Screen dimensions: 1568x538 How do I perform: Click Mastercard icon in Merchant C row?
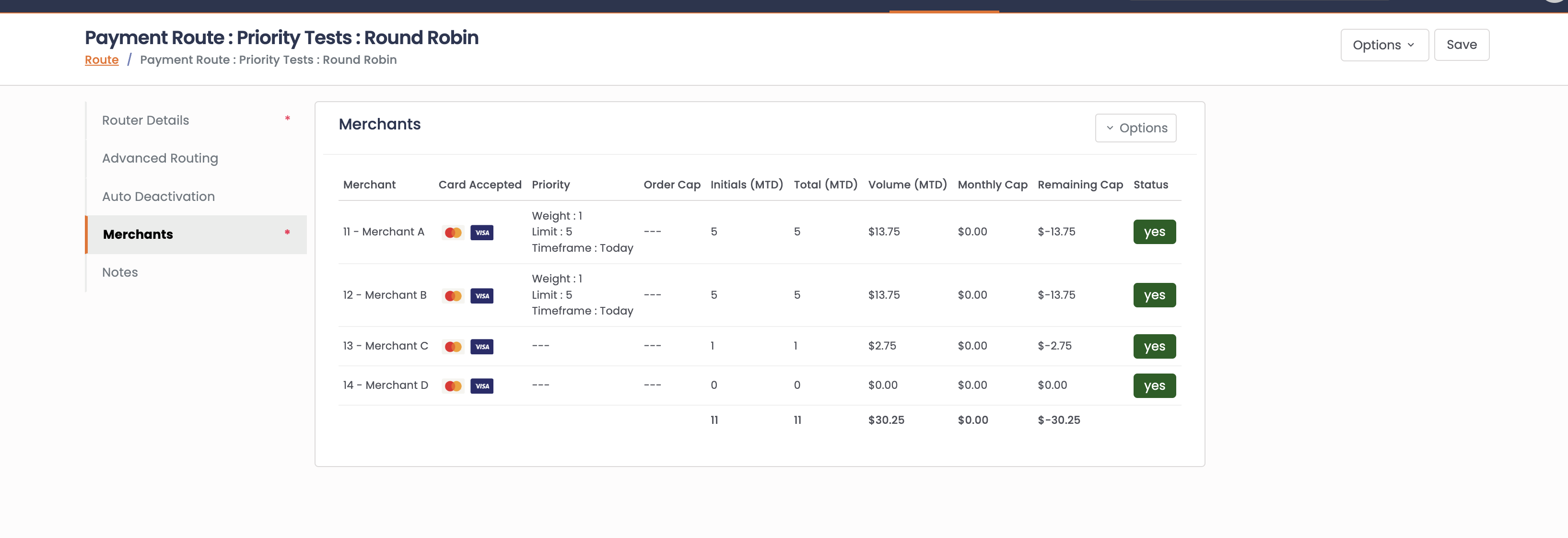pos(453,346)
